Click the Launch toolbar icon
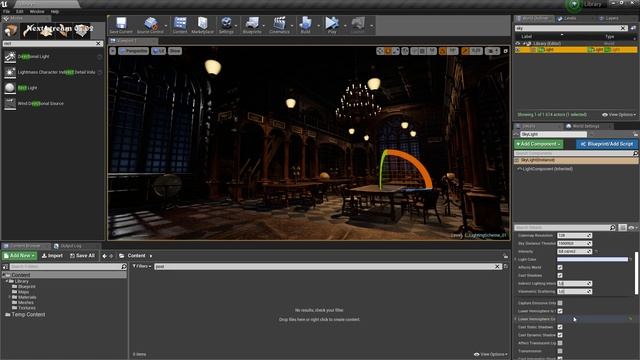This screenshot has width=640, height=360. pos(358,23)
